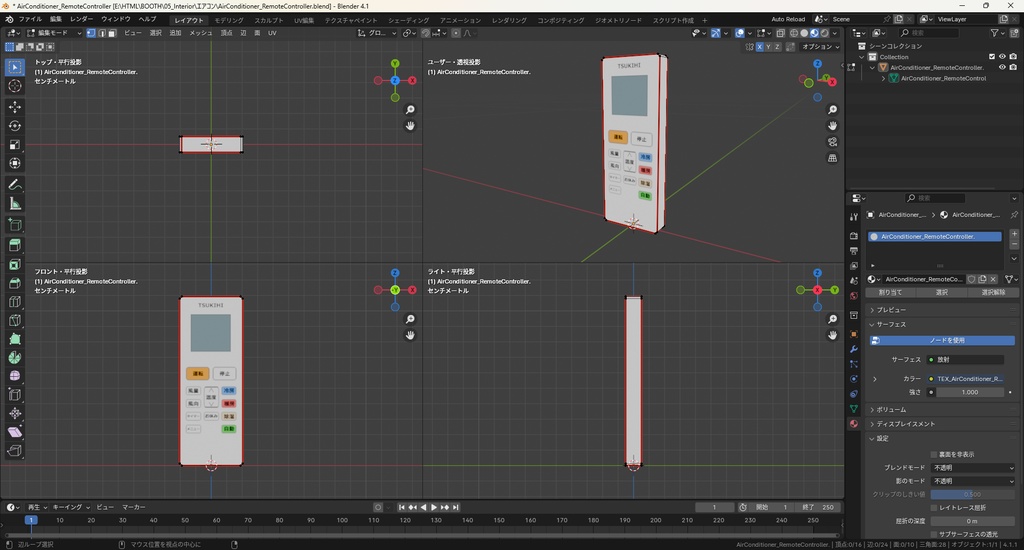Click the hand pan icon in top viewport

click(x=410, y=126)
